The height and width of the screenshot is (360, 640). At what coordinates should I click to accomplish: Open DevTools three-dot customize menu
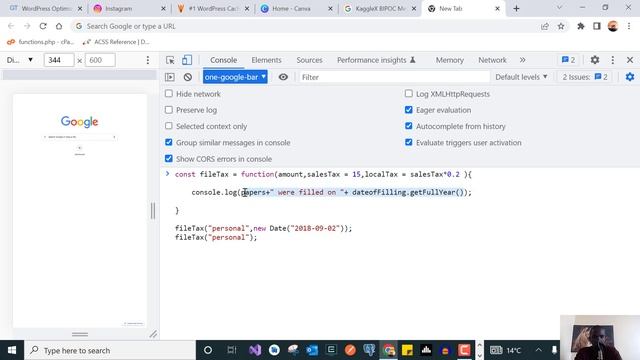[x=613, y=60]
